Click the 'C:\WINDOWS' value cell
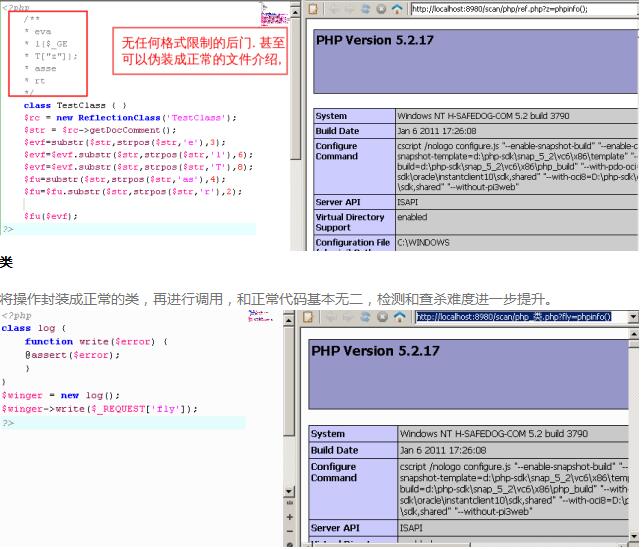The image size is (641, 549). (423, 243)
